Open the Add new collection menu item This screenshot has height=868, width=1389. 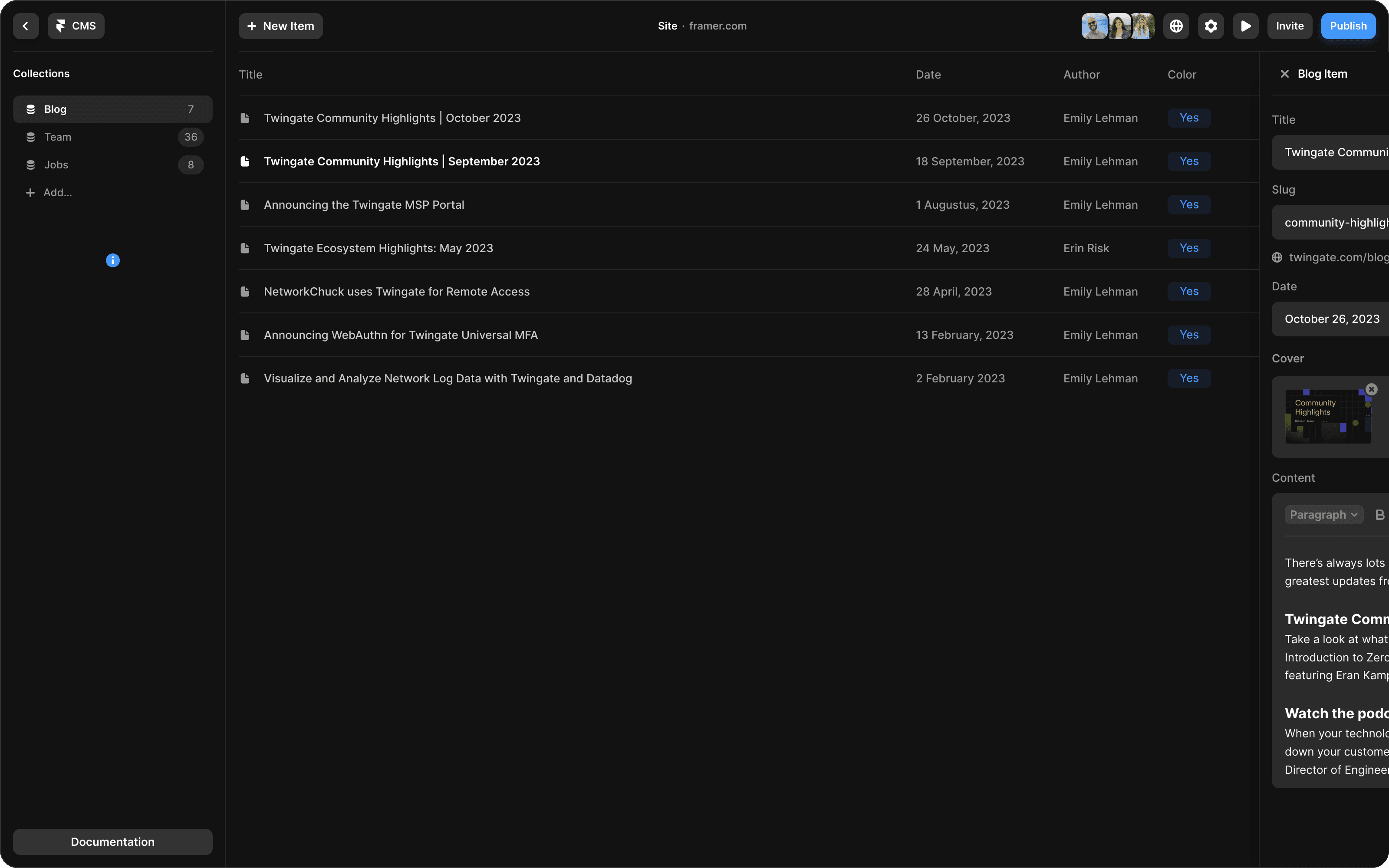tap(57, 192)
